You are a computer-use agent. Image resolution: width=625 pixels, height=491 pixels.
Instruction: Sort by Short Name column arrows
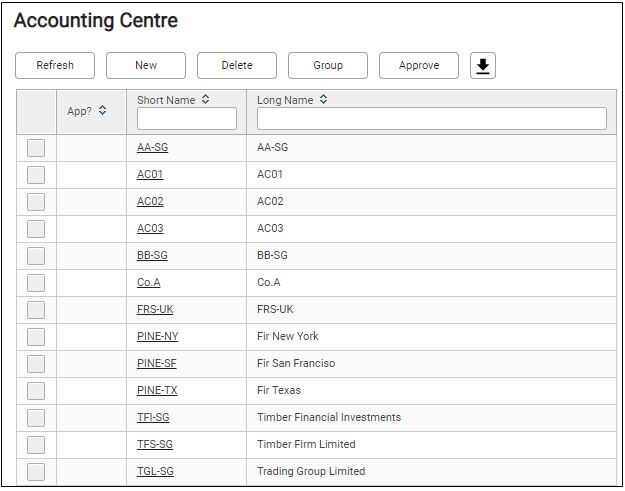pyautogui.click(x=206, y=100)
